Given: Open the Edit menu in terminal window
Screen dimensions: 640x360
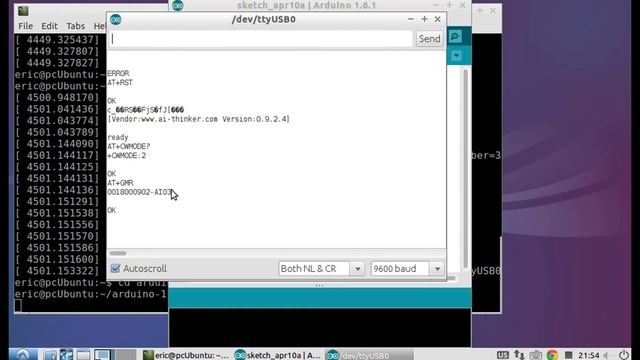Looking at the screenshot, I should coord(49,26).
